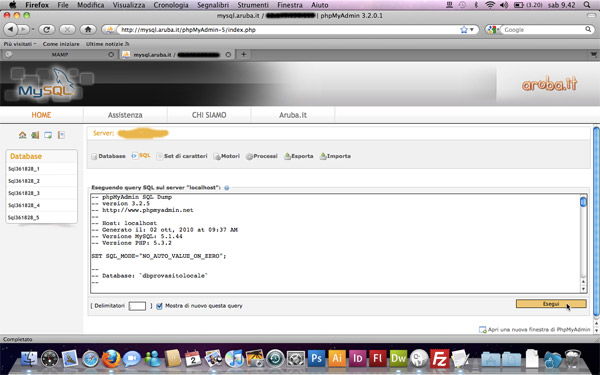Viewport: 600px width, 375px height.
Task: Toggle 'Mostra di nuovo questa query' checkbox
Action: 159,306
